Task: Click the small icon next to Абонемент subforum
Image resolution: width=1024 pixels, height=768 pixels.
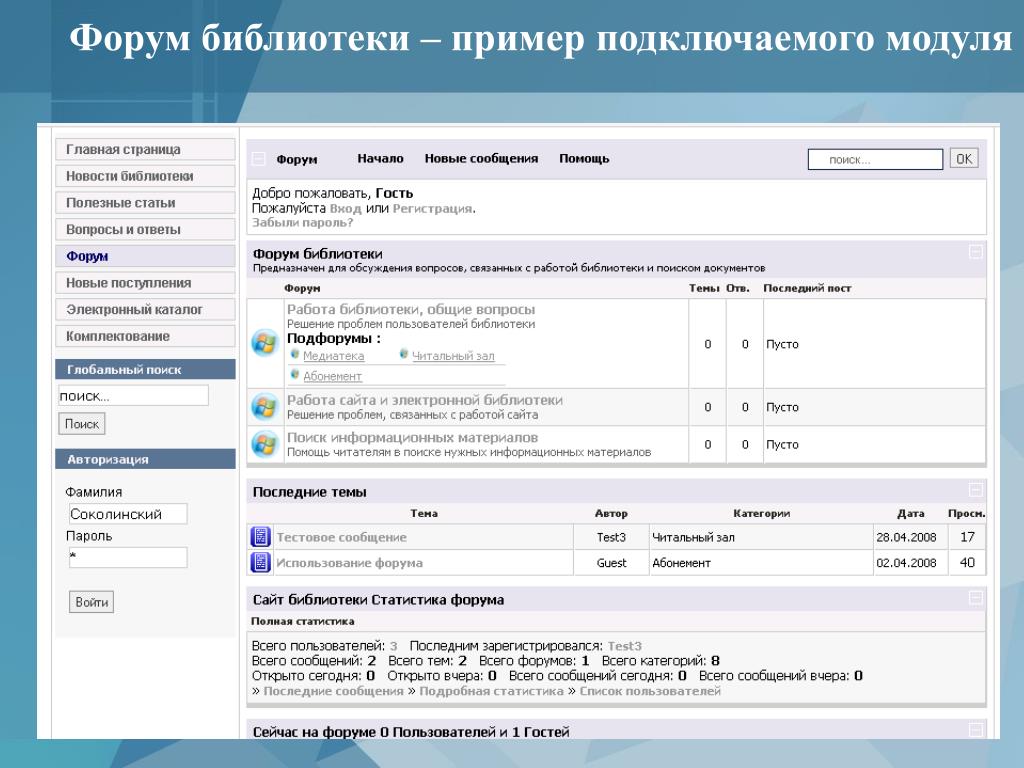Action: tap(295, 375)
